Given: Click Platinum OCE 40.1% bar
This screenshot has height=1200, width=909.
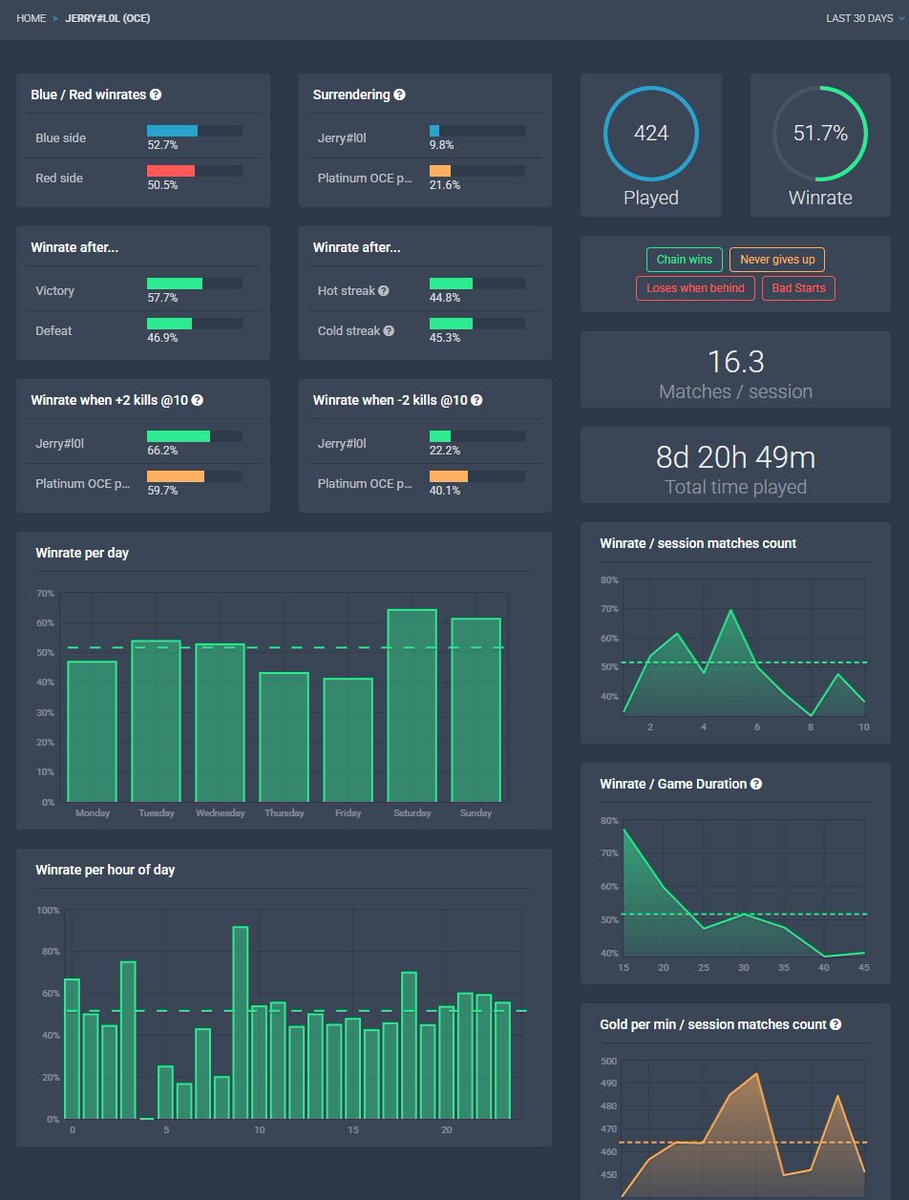Looking at the screenshot, I should click(x=477, y=477).
